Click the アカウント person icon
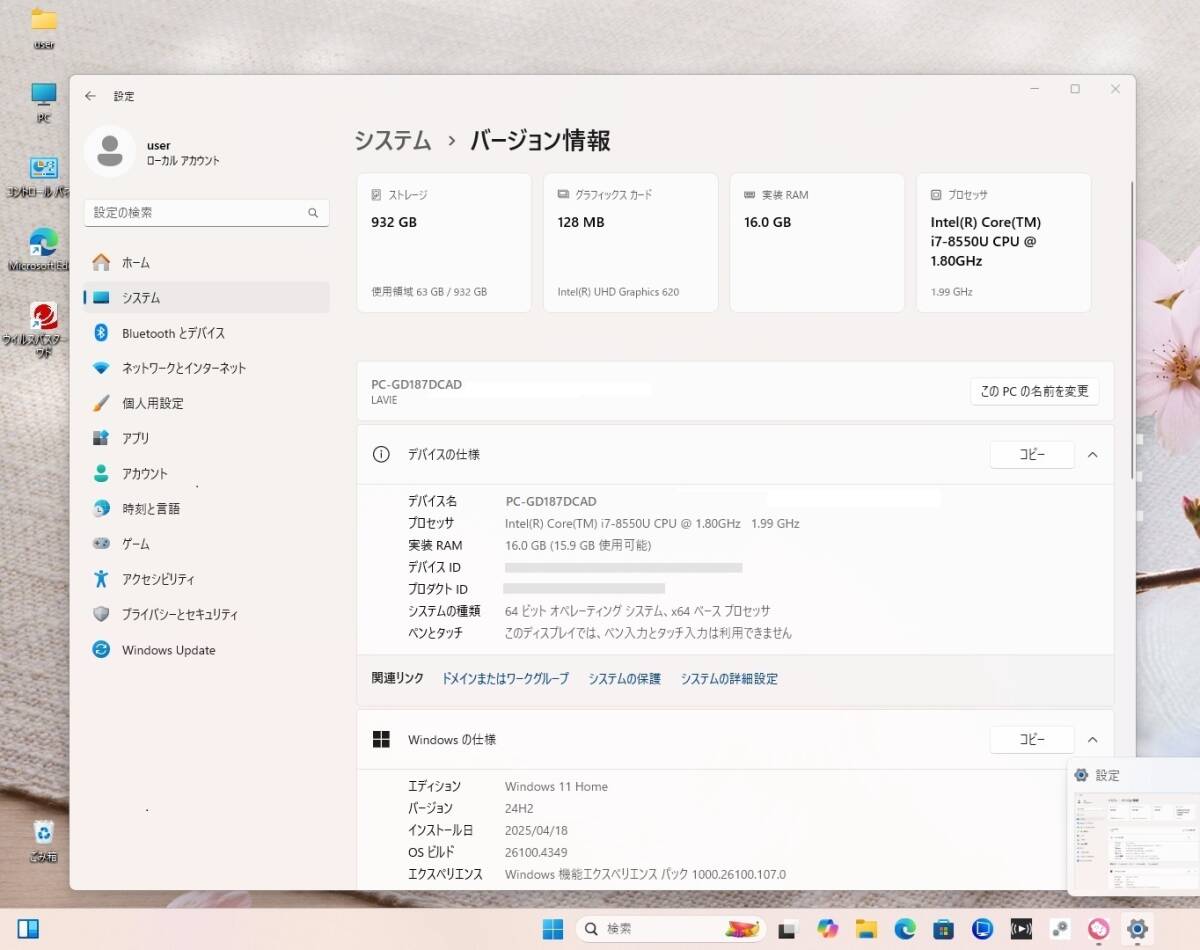This screenshot has height=950, width=1200. pyautogui.click(x=101, y=473)
